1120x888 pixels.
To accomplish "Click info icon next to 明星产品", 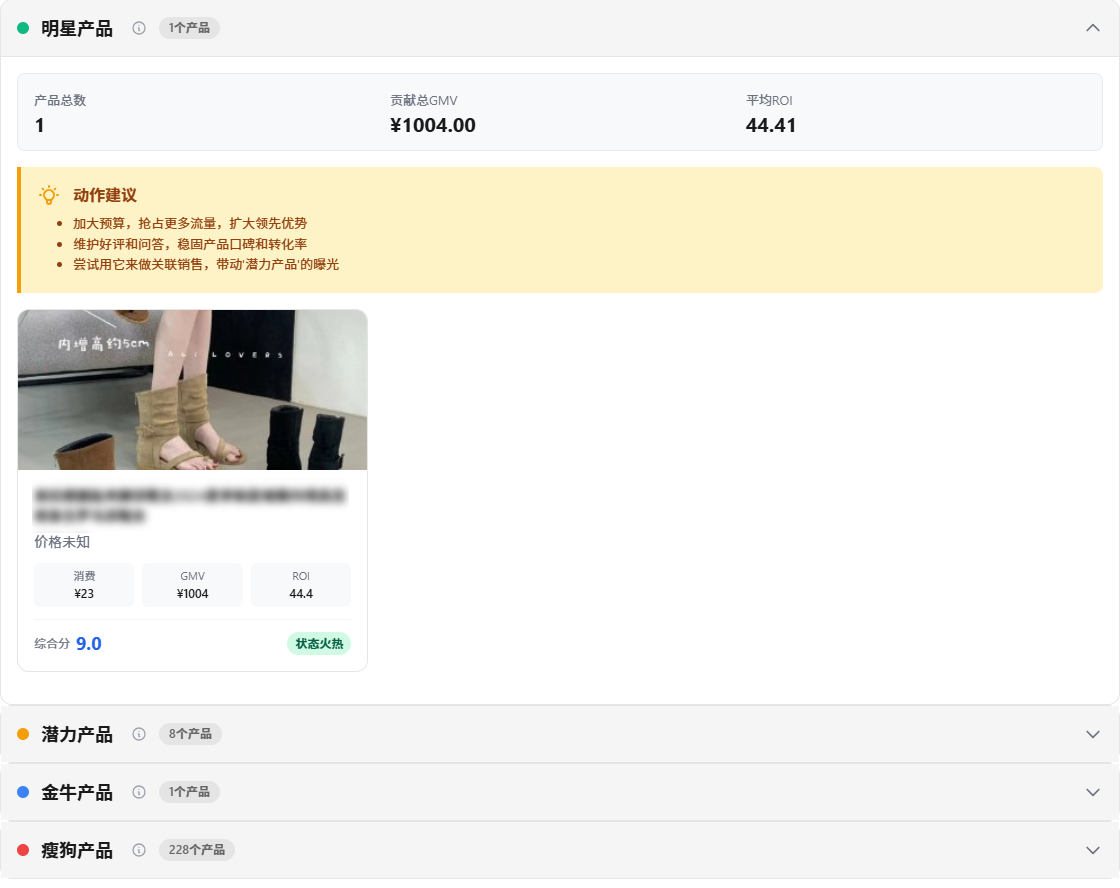I will [139, 28].
